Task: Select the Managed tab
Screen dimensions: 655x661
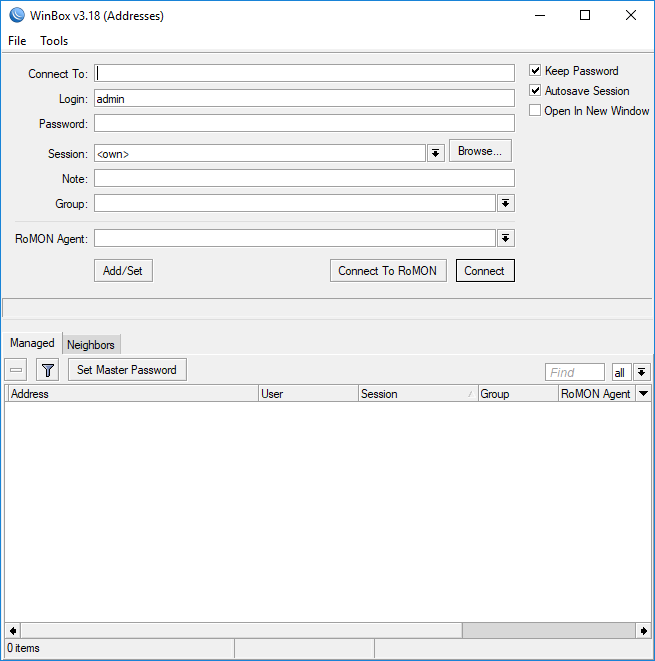Action: (x=32, y=343)
